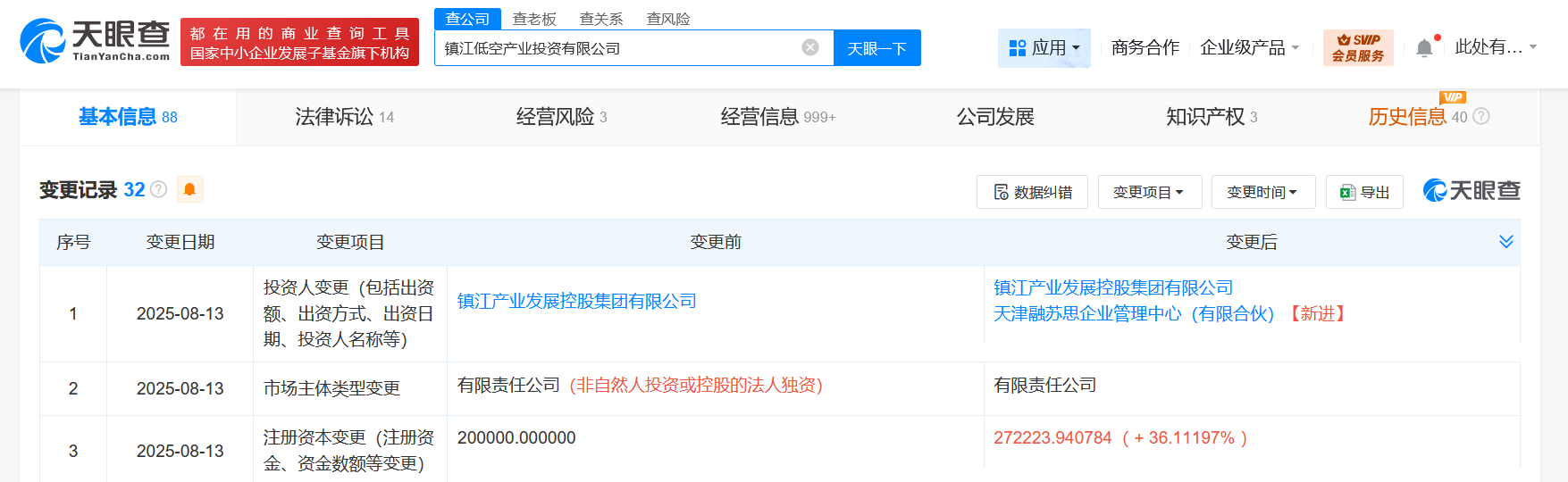Select the 经营风险 tab

click(x=562, y=117)
